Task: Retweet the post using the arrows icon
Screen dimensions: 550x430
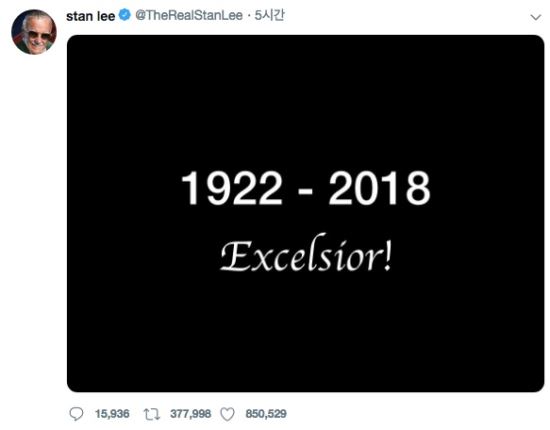Action: pyautogui.click(x=152, y=414)
